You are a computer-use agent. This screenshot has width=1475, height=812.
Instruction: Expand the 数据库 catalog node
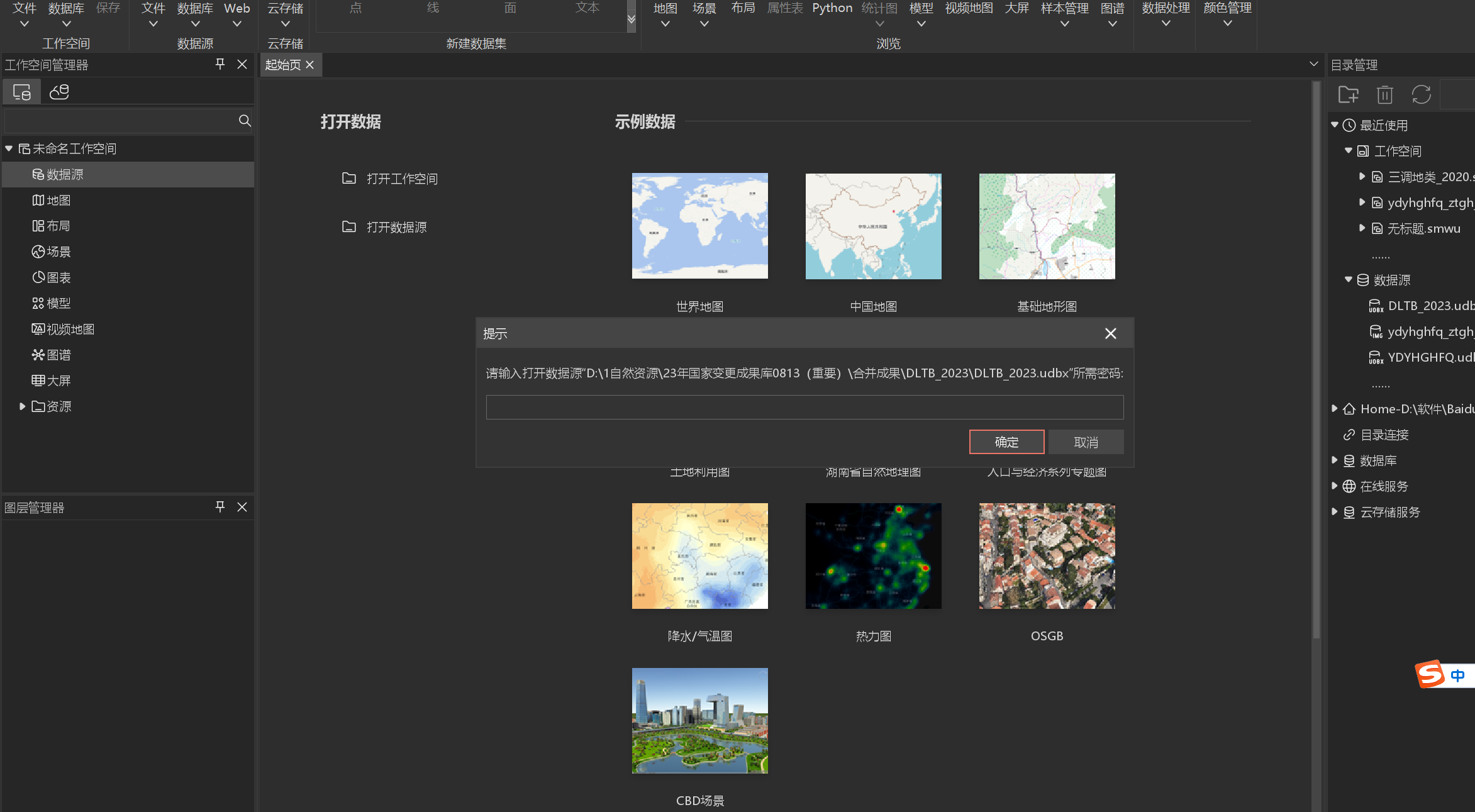click(1335, 460)
